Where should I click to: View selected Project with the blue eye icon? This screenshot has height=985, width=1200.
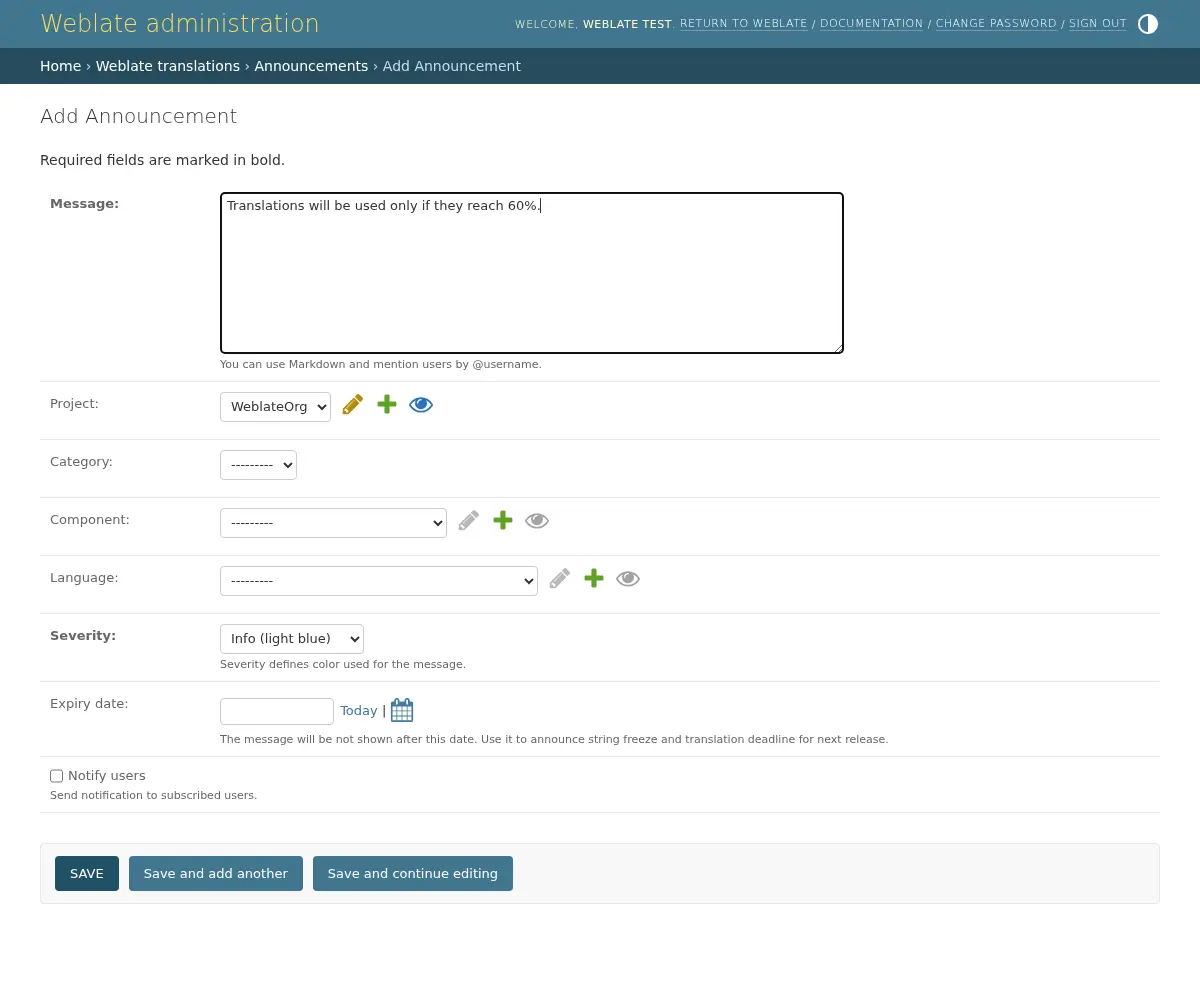pos(421,405)
